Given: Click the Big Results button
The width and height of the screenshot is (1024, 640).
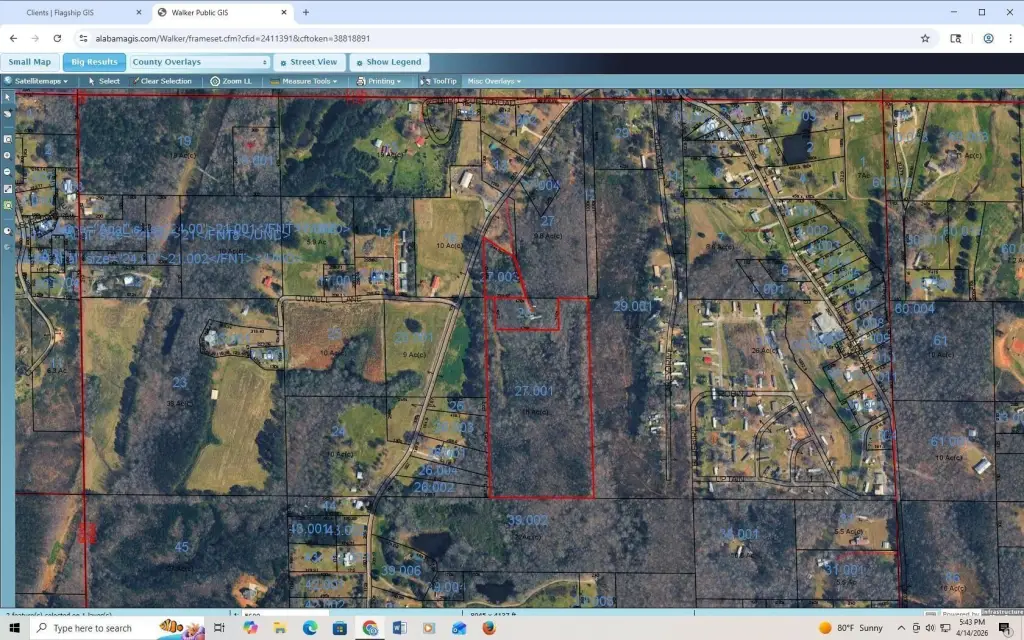Looking at the screenshot, I should (94, 62).
